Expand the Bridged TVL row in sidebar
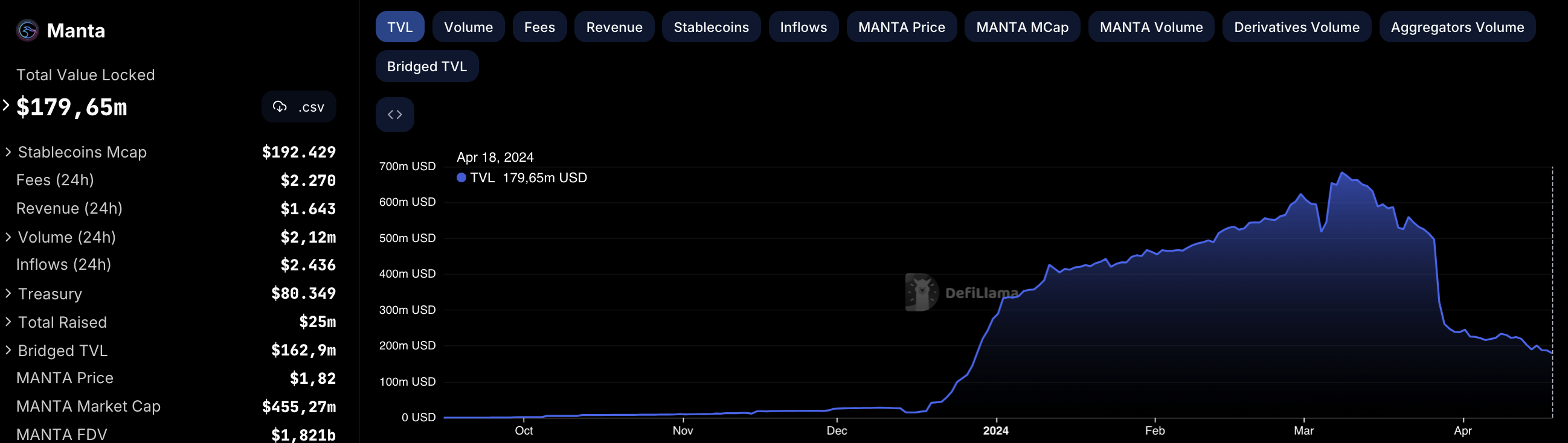 point(8,351)
